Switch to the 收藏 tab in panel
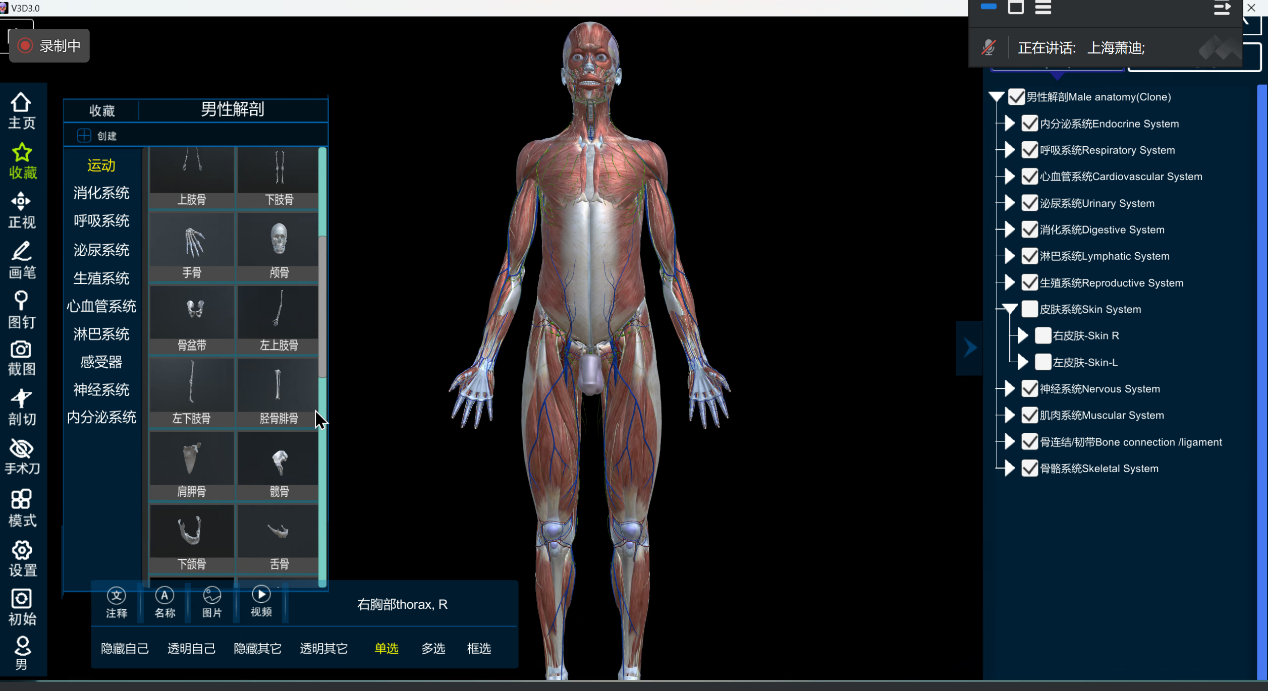 click(x=102, y=111)
